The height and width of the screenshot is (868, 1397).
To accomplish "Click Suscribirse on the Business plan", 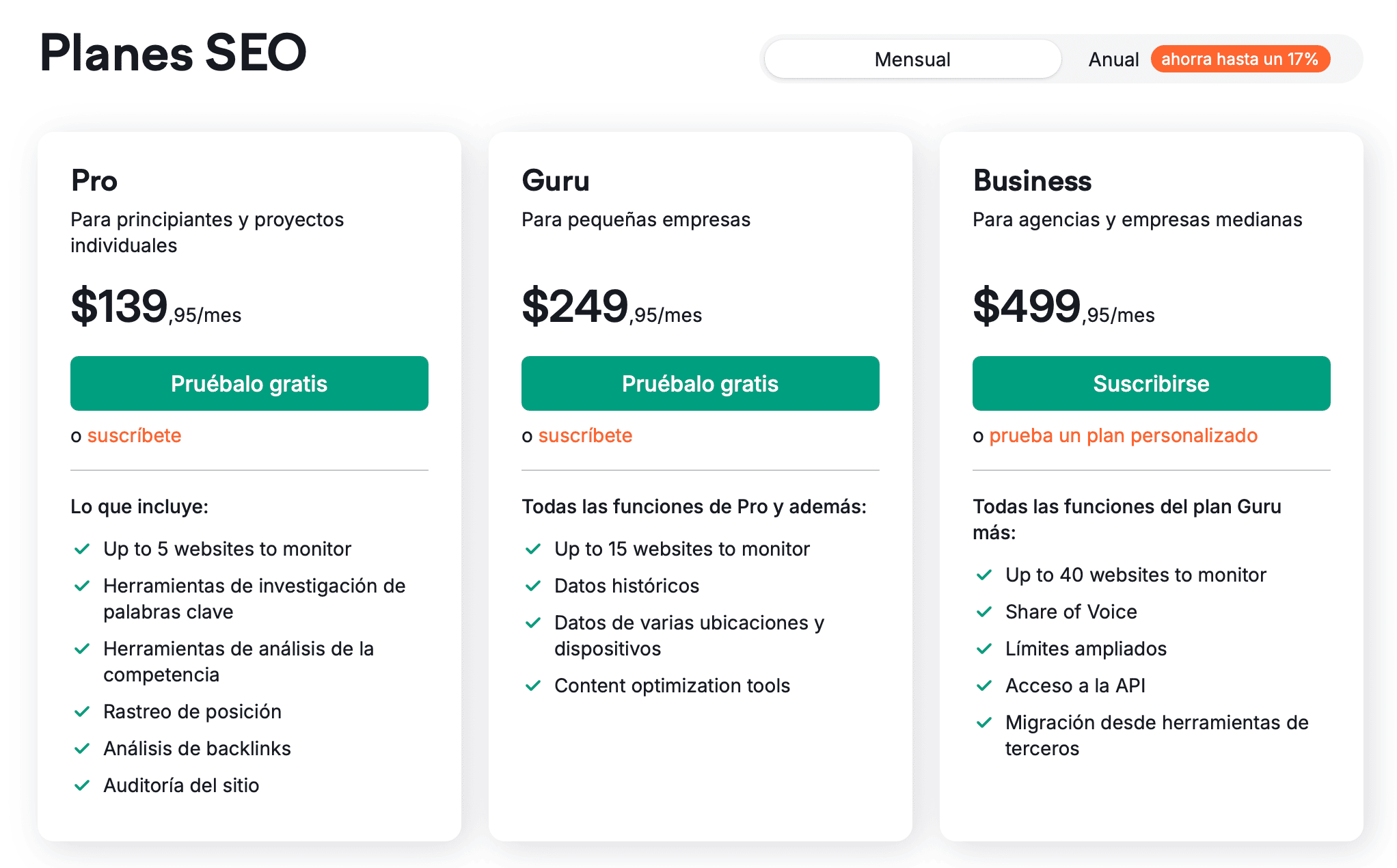I will [x=1151, y=383].
